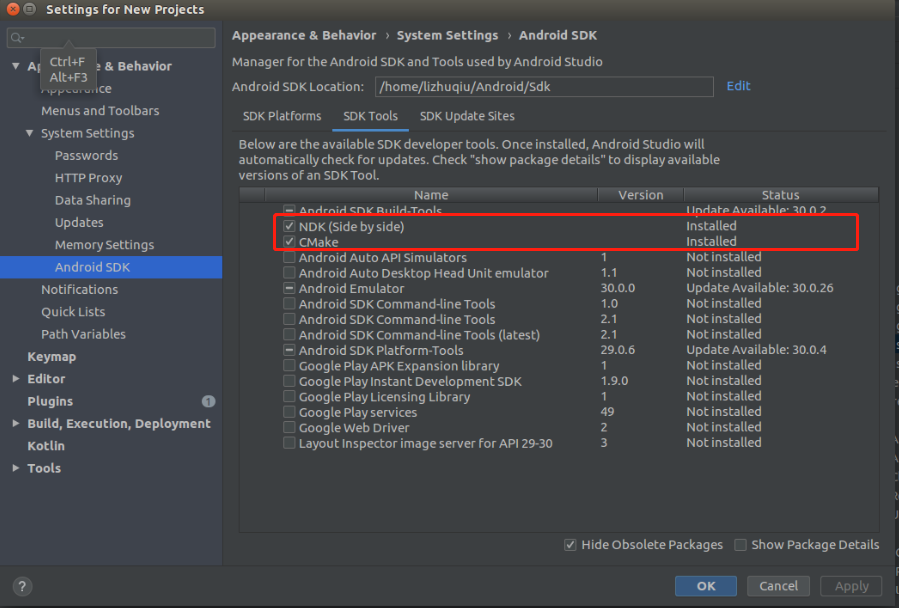Toggle the Android Emulator checkbox
This screenshot has height=608, width=899.
coord(289,288)
